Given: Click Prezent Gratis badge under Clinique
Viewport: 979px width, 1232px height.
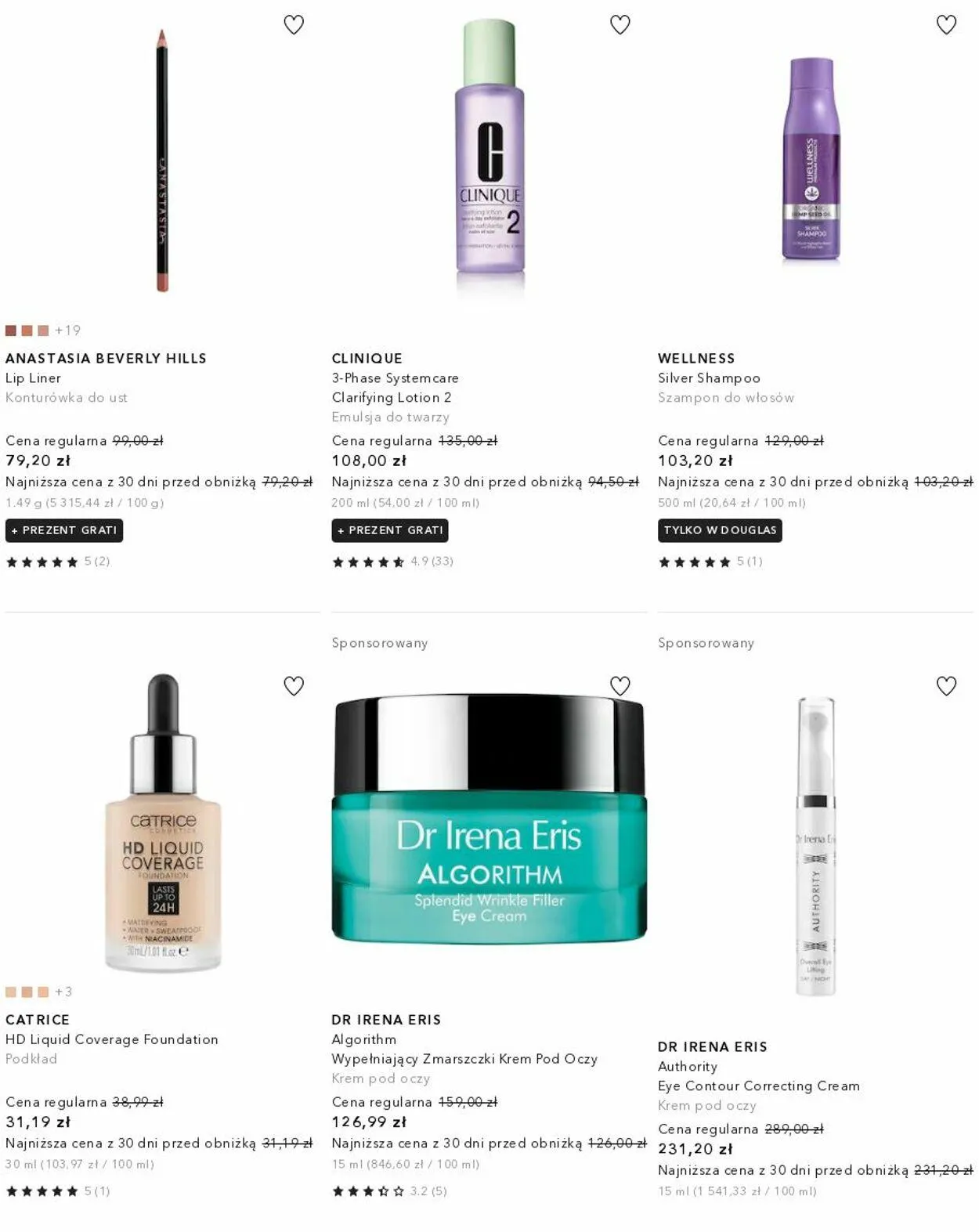Looking at the screenshot, I should [x=390, y=530].
